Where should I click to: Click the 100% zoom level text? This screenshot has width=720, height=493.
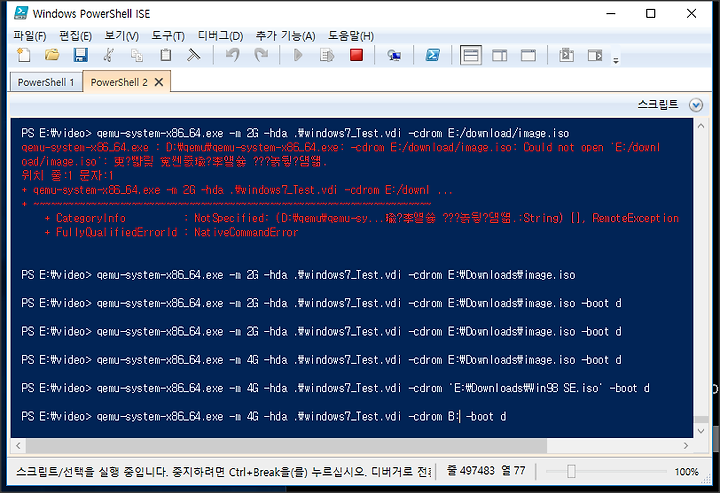[686, 471]
